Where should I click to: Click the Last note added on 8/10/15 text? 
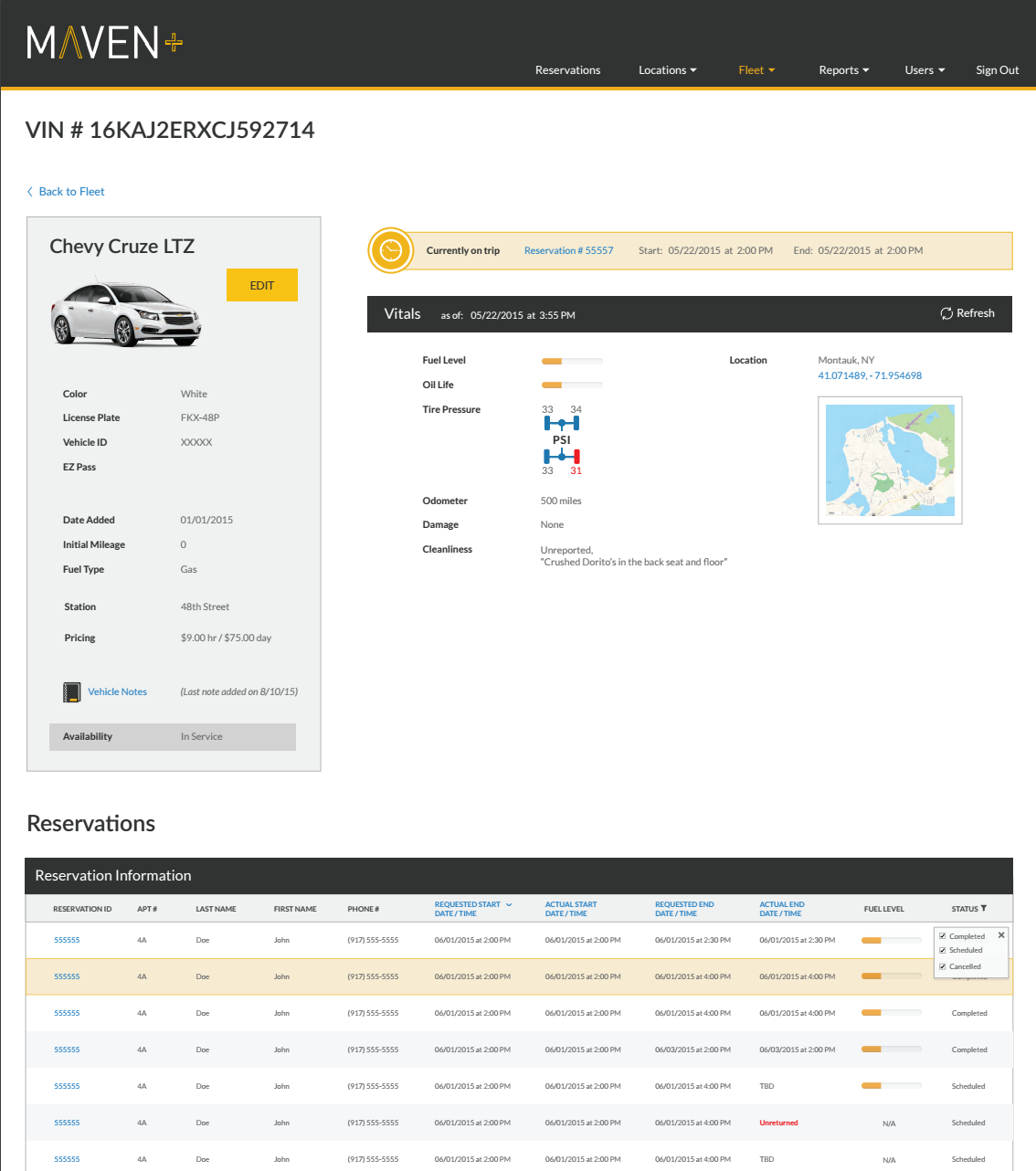(x=239, y=692)
